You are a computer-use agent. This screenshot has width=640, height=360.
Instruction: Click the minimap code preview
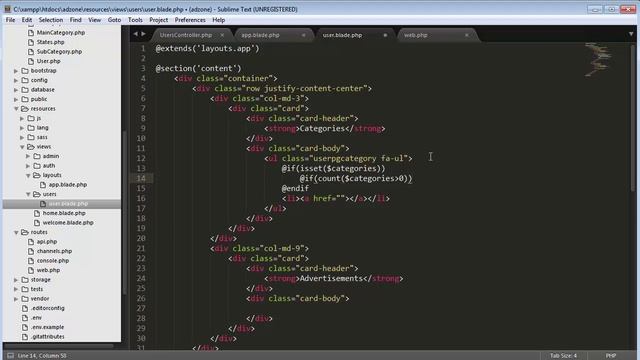(x=598, y=60)
